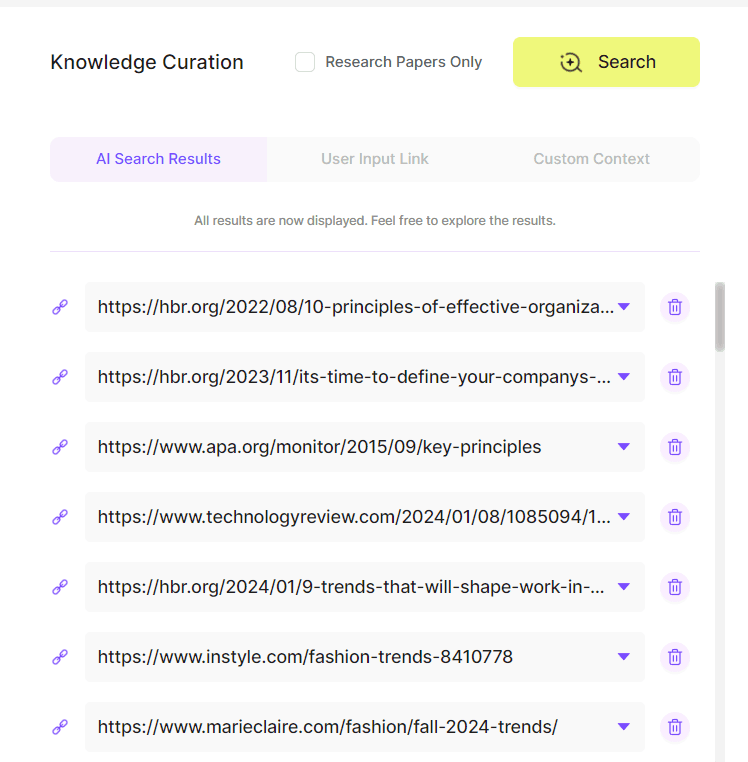The width and height of the screenshot is (748, 762).
Task: Remove the apa.org key-principles result
Action: click(675, 447)
